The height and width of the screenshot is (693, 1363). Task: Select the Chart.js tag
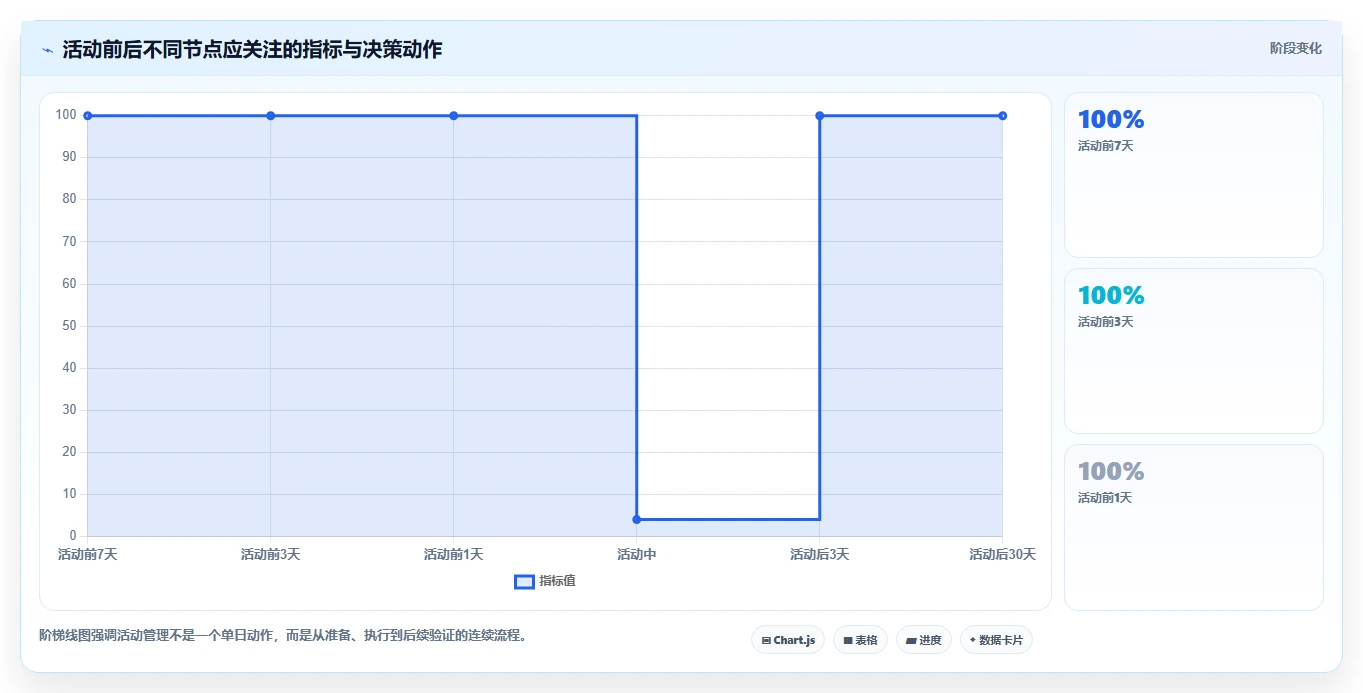point(788,640)
